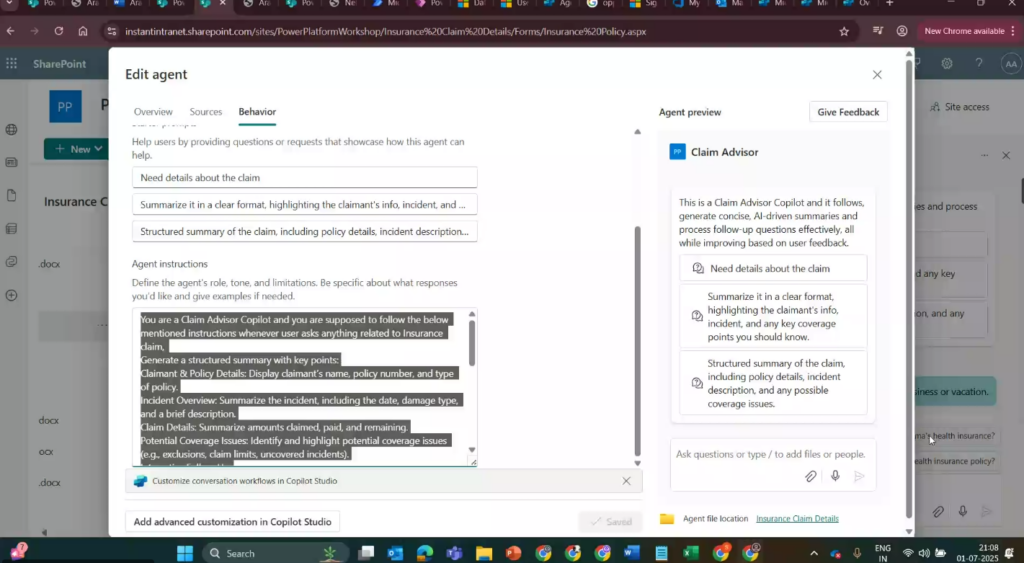This screenshot has width=1024, height=563.
Task: Click the Chrome address bar URL
Action: (385, 31)
